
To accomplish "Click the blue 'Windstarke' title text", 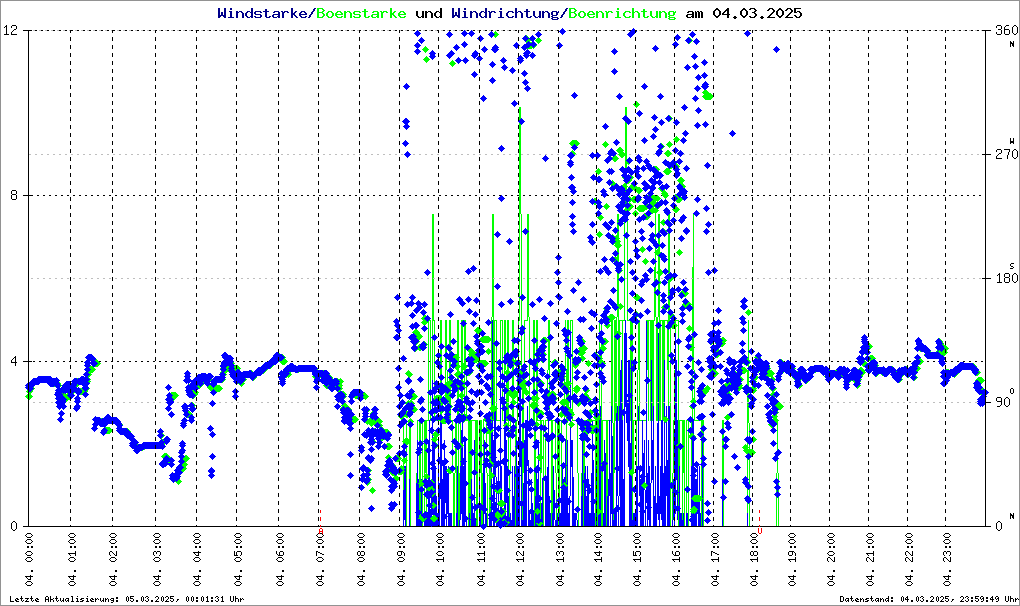I will (264, 14).
